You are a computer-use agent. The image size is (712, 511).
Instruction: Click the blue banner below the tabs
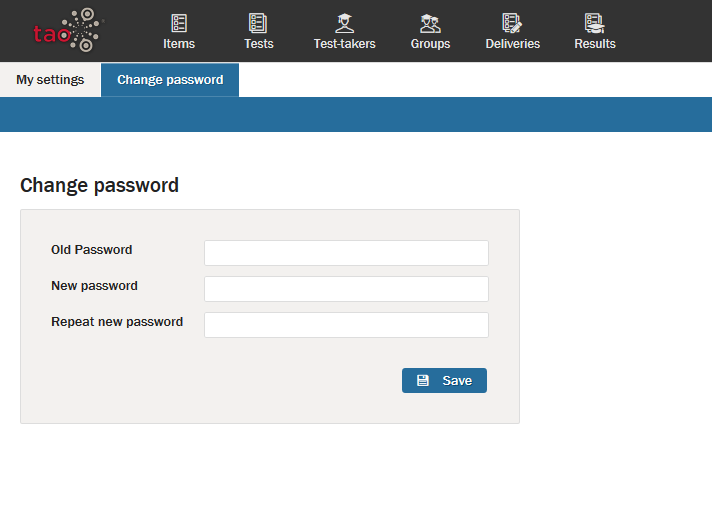tap(356, 114)
